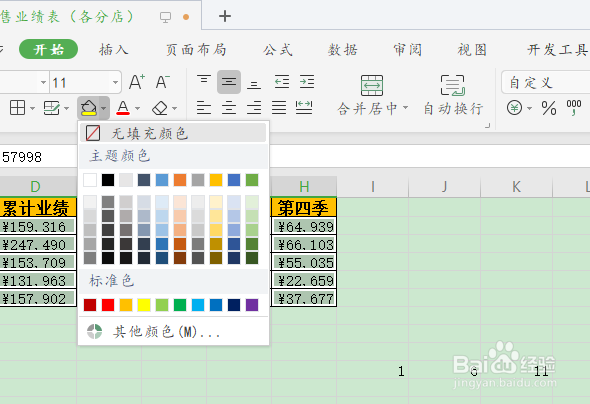The height and width of the screenshot is (404, 590).
Task: Pick the purple standard color swatch
Action: pyautogui.click(x=252, y=305)
